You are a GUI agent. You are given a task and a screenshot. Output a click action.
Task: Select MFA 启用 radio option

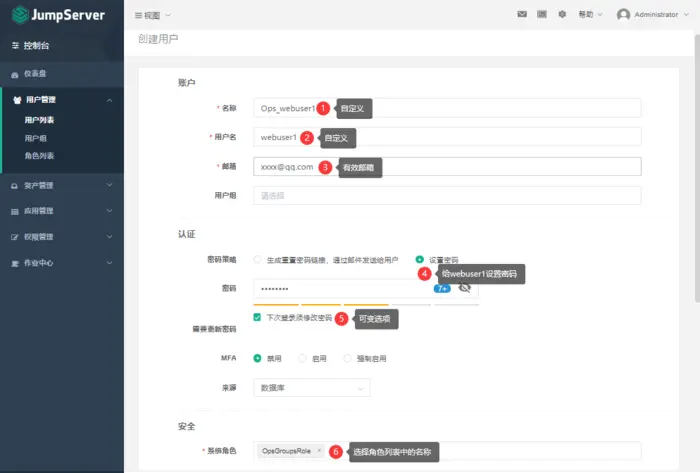[302, 358]
